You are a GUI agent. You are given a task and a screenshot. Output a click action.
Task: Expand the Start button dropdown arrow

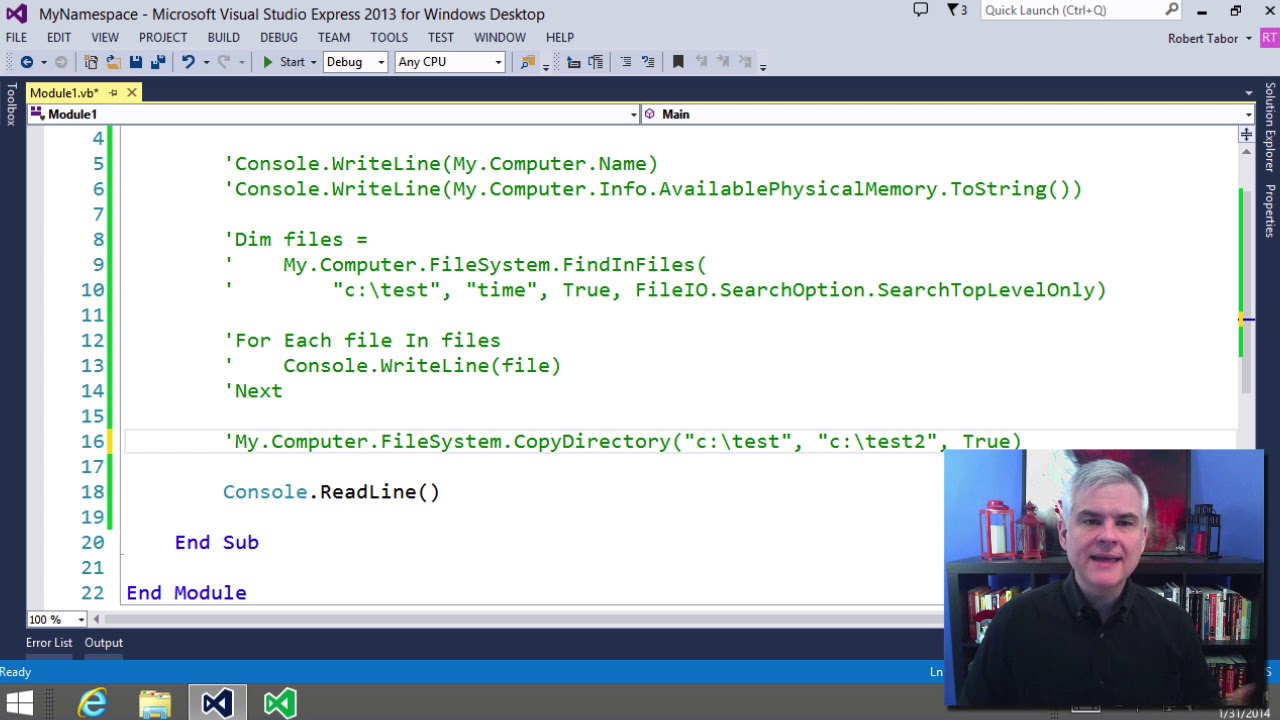tap(313, 62)
